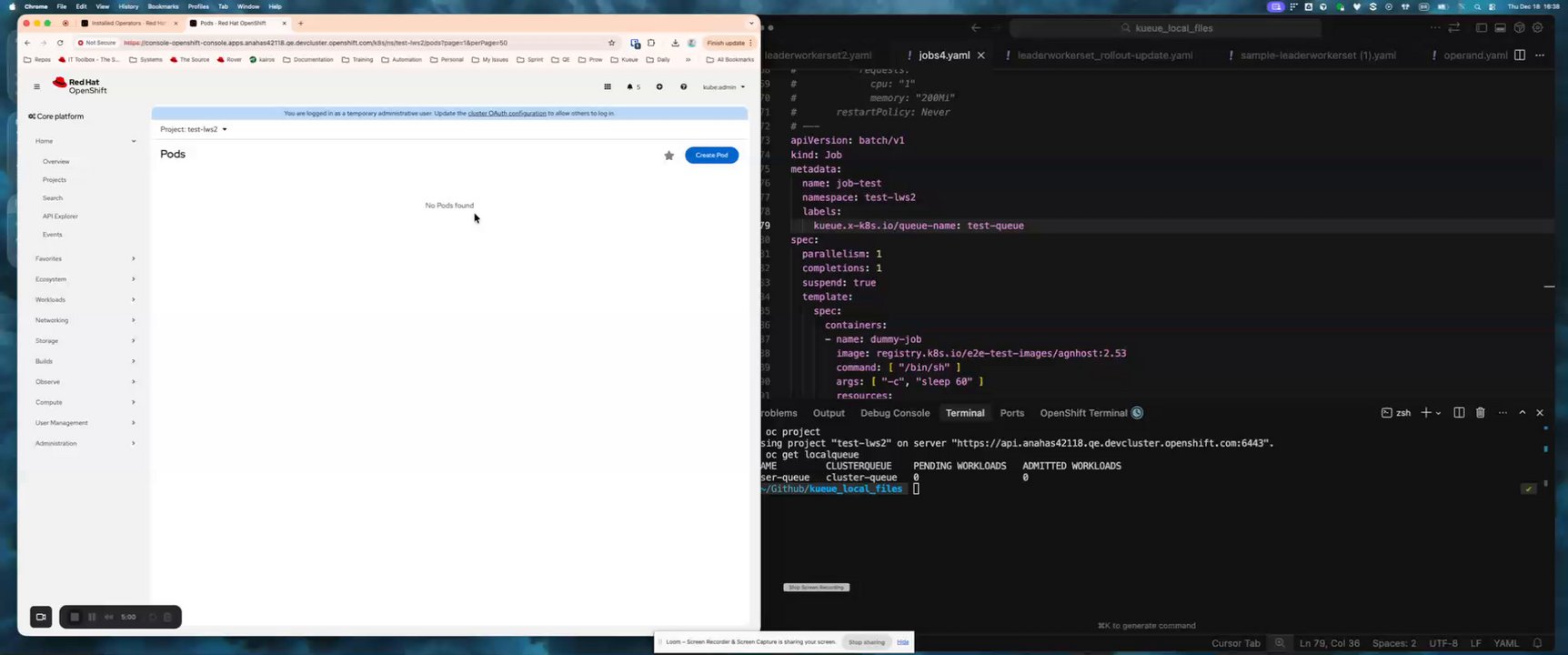
Task: Open terminal panel more actions ellipsis
Action: click(x=1502, y=413)
